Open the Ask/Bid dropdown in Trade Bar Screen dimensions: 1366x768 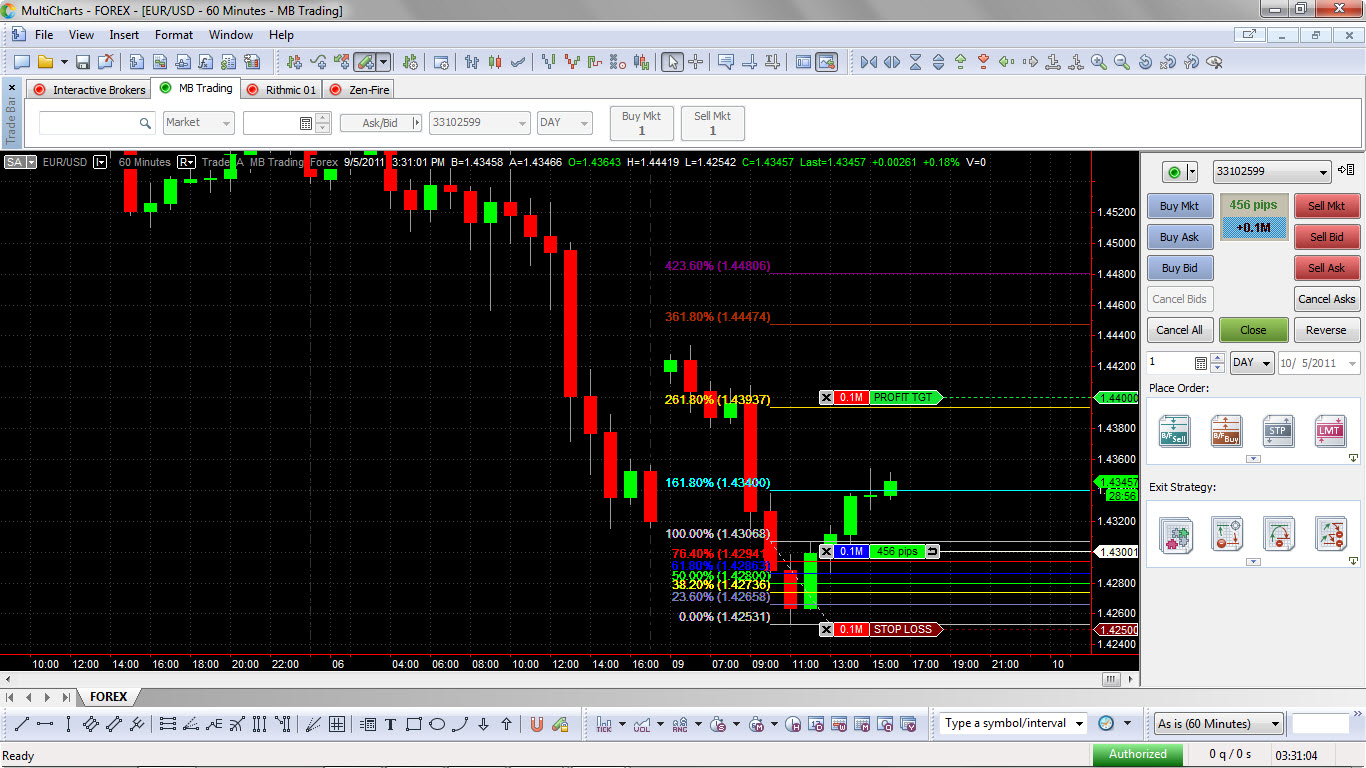pos(380,123)
